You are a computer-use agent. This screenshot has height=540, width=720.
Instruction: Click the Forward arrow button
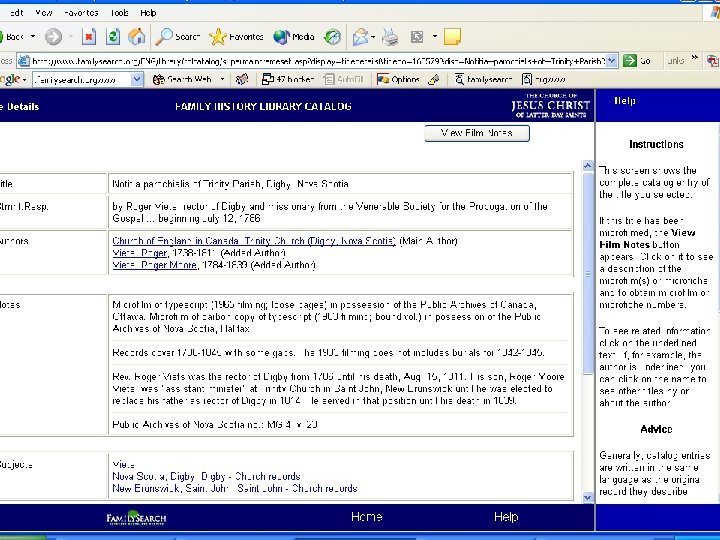[53, 37]
